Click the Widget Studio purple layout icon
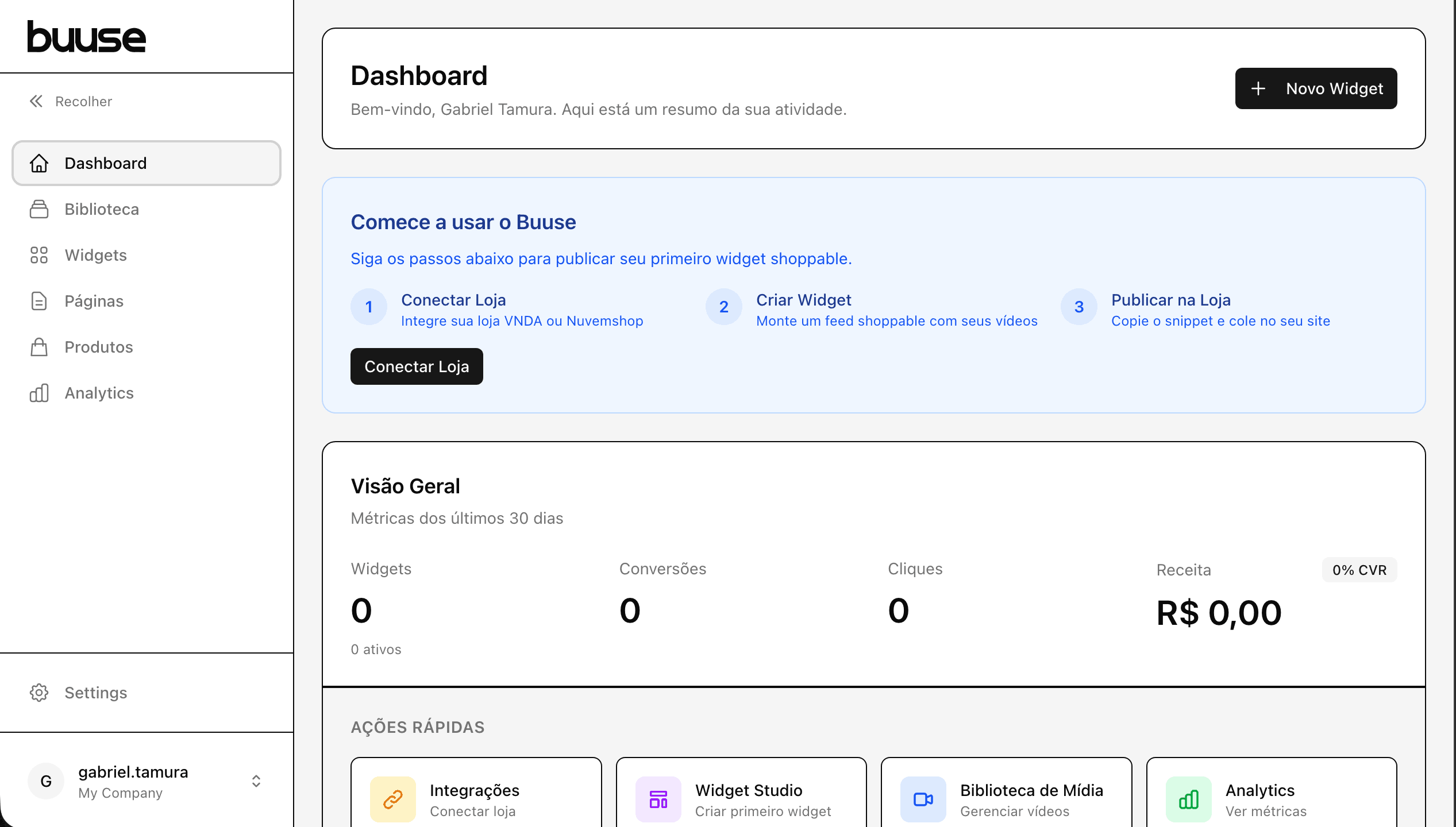This screenshot has height=827, width=1456. point(658,799)
